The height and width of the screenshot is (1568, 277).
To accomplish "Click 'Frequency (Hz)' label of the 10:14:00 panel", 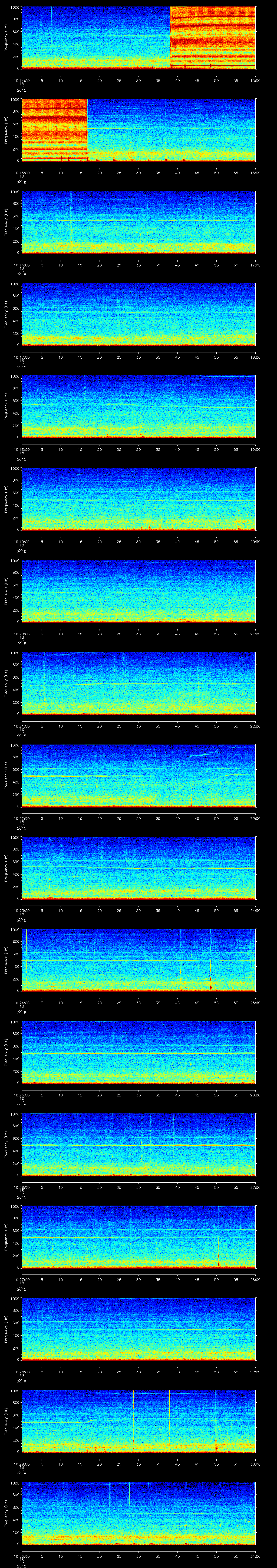I will pos(6,38).
